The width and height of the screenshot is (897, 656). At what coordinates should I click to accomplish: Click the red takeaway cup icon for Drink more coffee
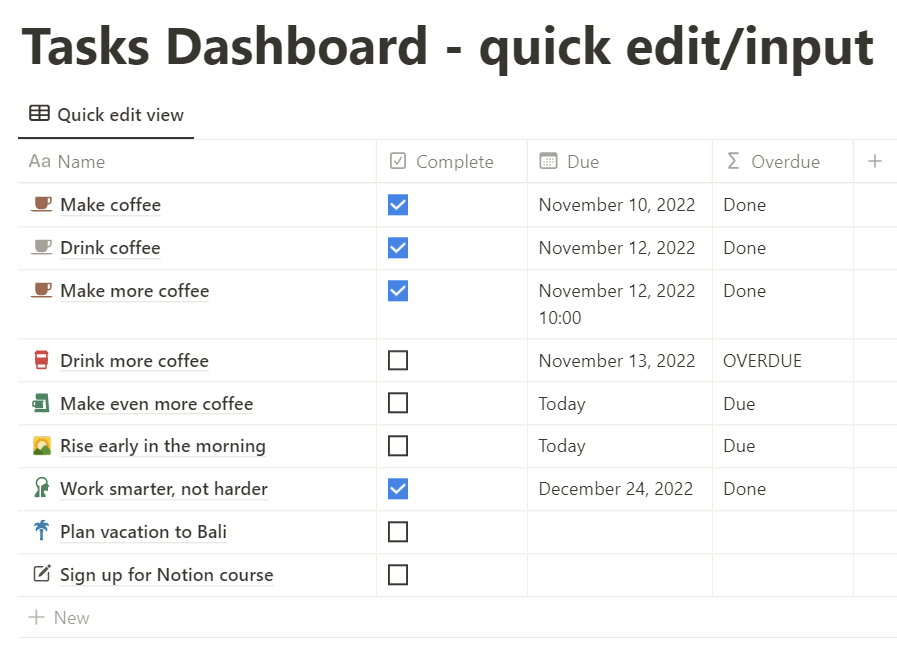coord(41,361)
